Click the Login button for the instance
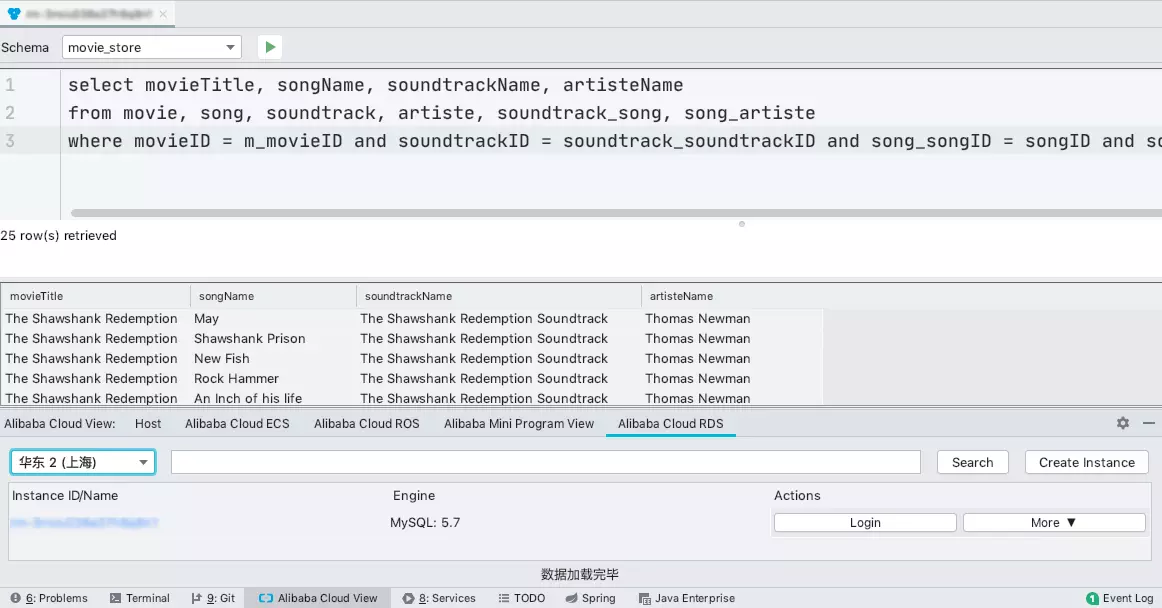The height and width of the screenshot is (608, 1162). coord(865,522)
